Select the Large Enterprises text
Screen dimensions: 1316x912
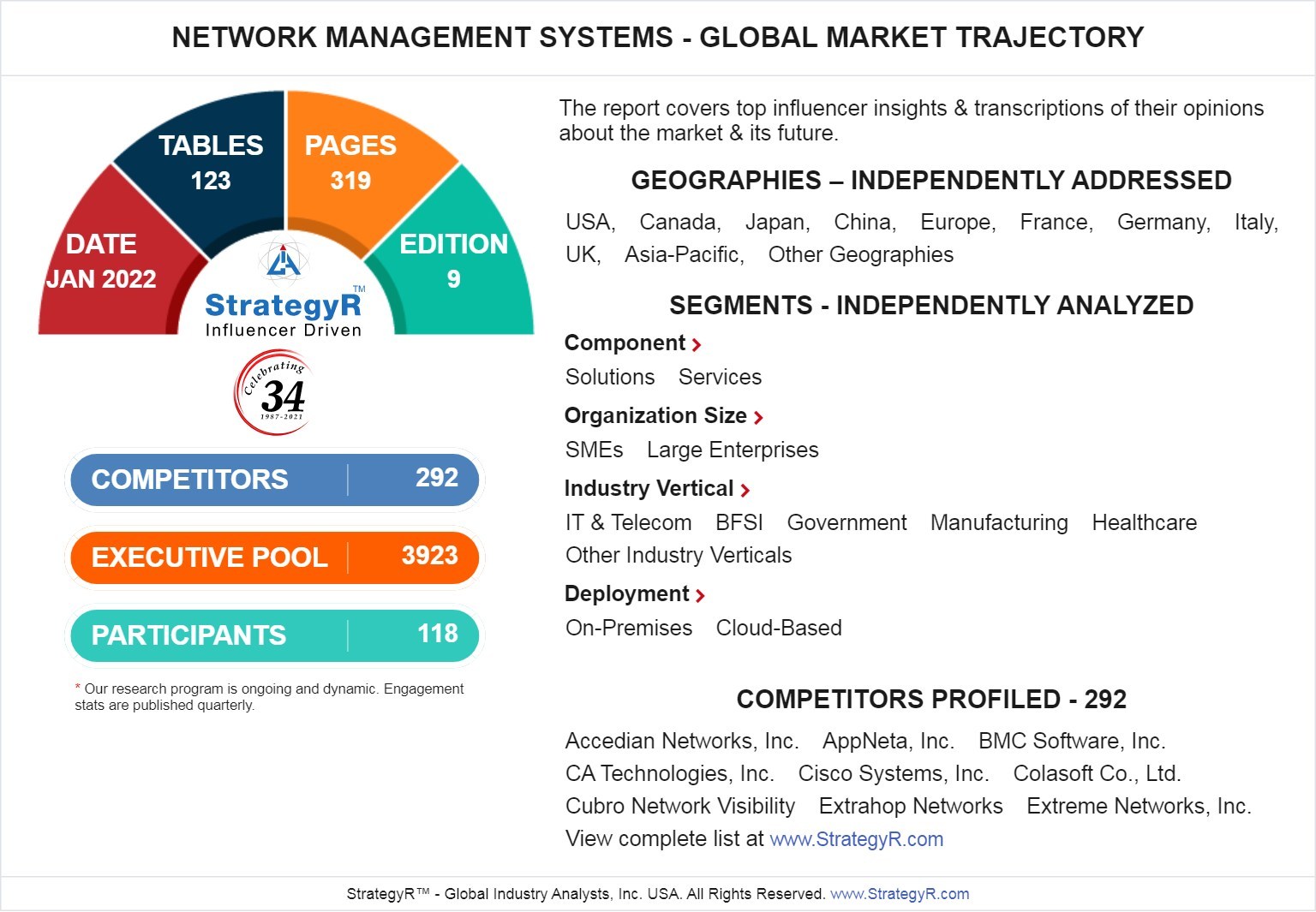[x=733, y=450]
